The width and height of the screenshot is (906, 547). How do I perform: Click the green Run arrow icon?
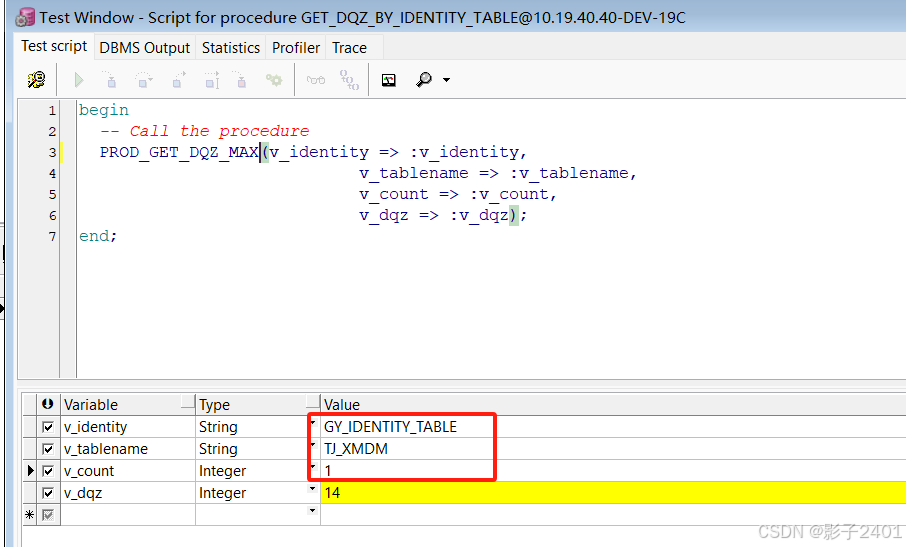pos(79,80)
